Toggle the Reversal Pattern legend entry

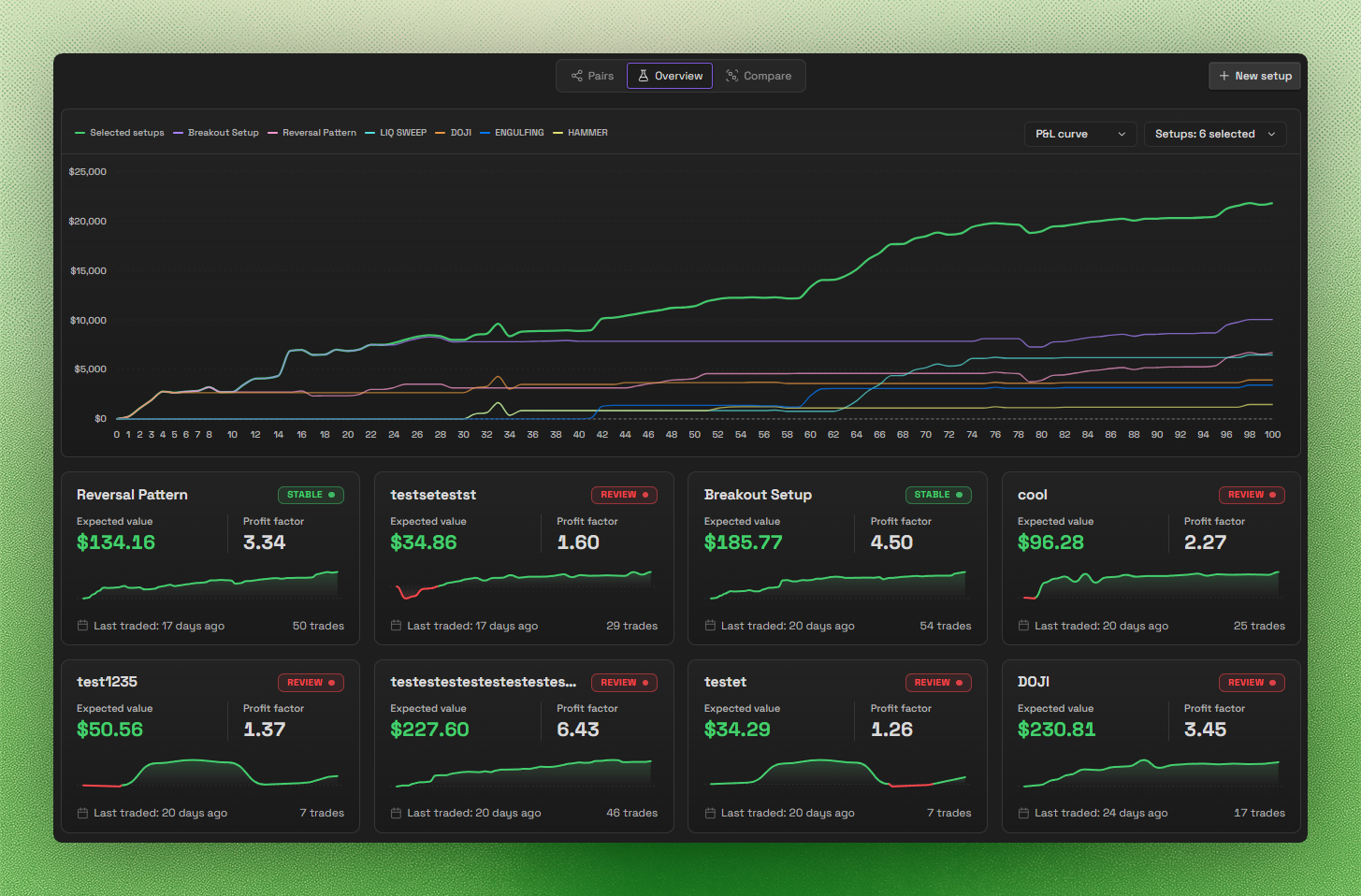pyautogui.click(x=312, y=133)
